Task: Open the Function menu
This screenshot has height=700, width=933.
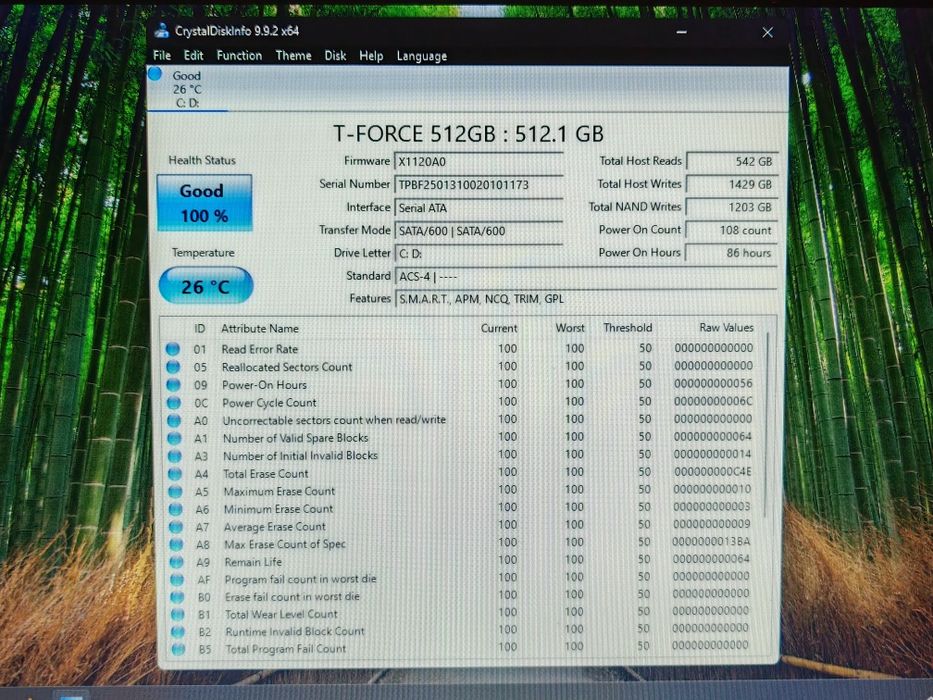Action: 239,55
